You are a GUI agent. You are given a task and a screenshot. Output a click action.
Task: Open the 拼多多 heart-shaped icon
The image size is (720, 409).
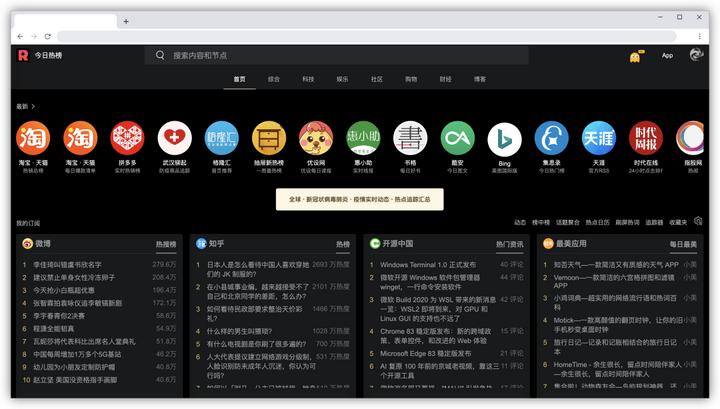(127, 138)
